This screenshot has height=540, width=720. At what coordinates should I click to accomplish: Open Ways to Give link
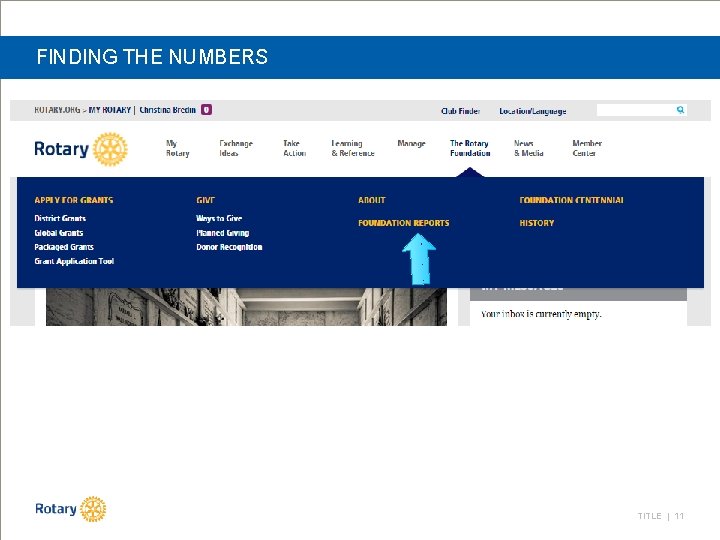coord(219,219)
